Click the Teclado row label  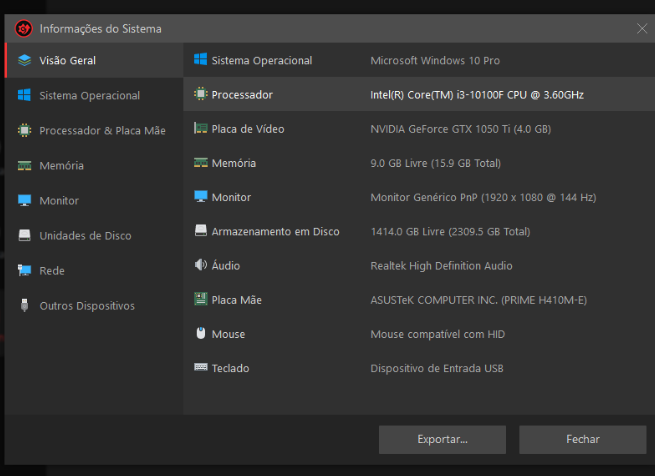pos(230,368)
